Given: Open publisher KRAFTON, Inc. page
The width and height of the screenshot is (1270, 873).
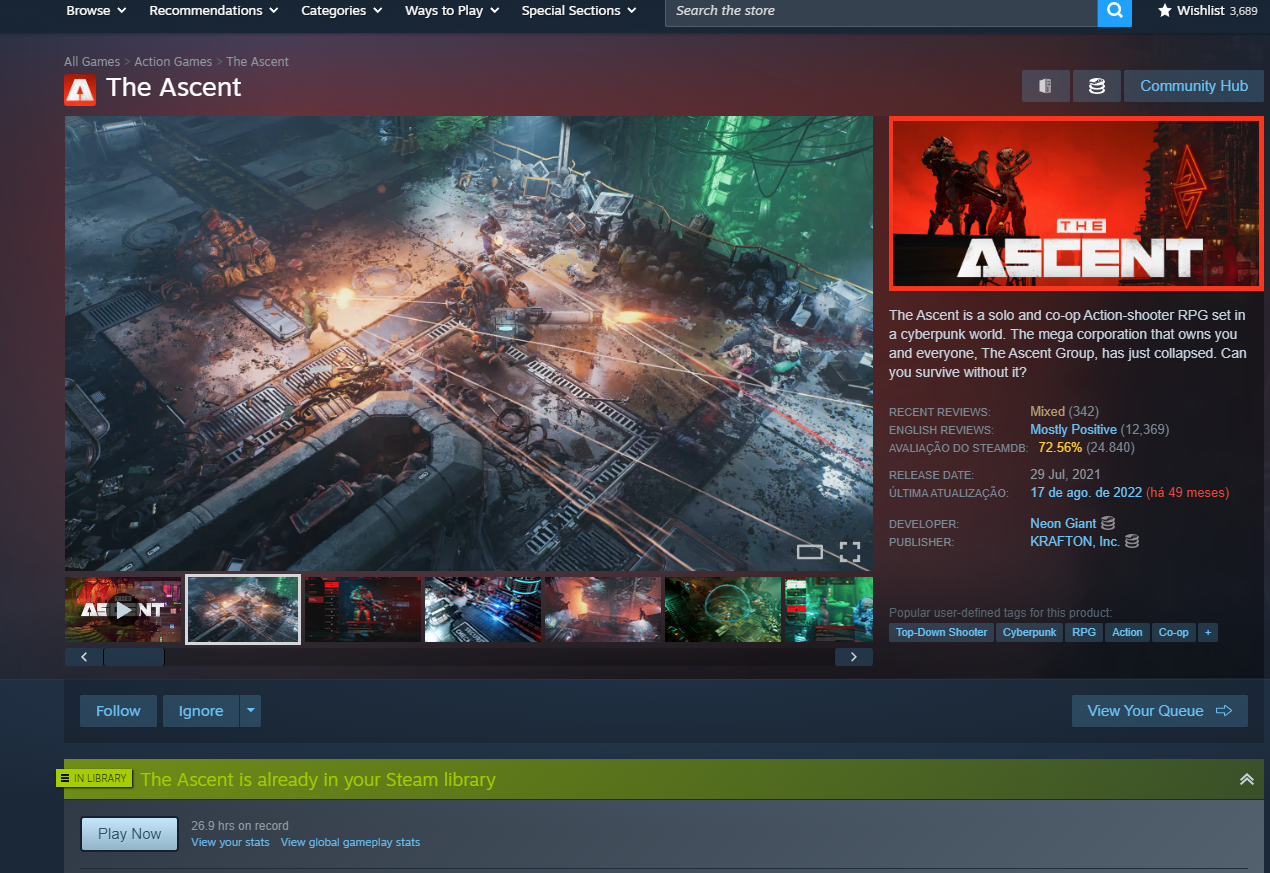Looking at the screenshot, I should point(1075,541).
